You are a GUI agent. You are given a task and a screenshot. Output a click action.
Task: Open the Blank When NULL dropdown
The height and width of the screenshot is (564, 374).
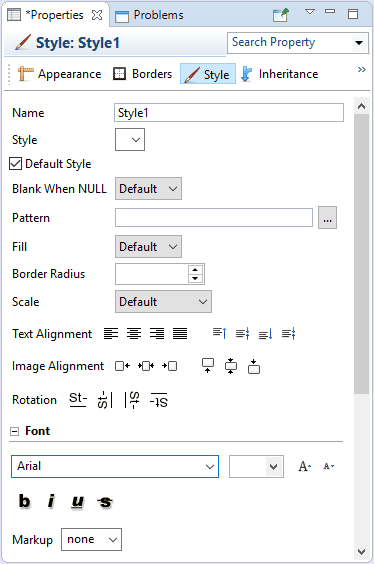coord(148,188)
